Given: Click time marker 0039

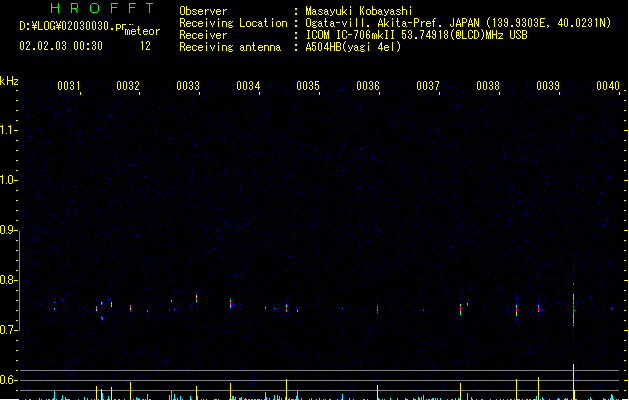Looking at the screenshot, I should [548, 86].
